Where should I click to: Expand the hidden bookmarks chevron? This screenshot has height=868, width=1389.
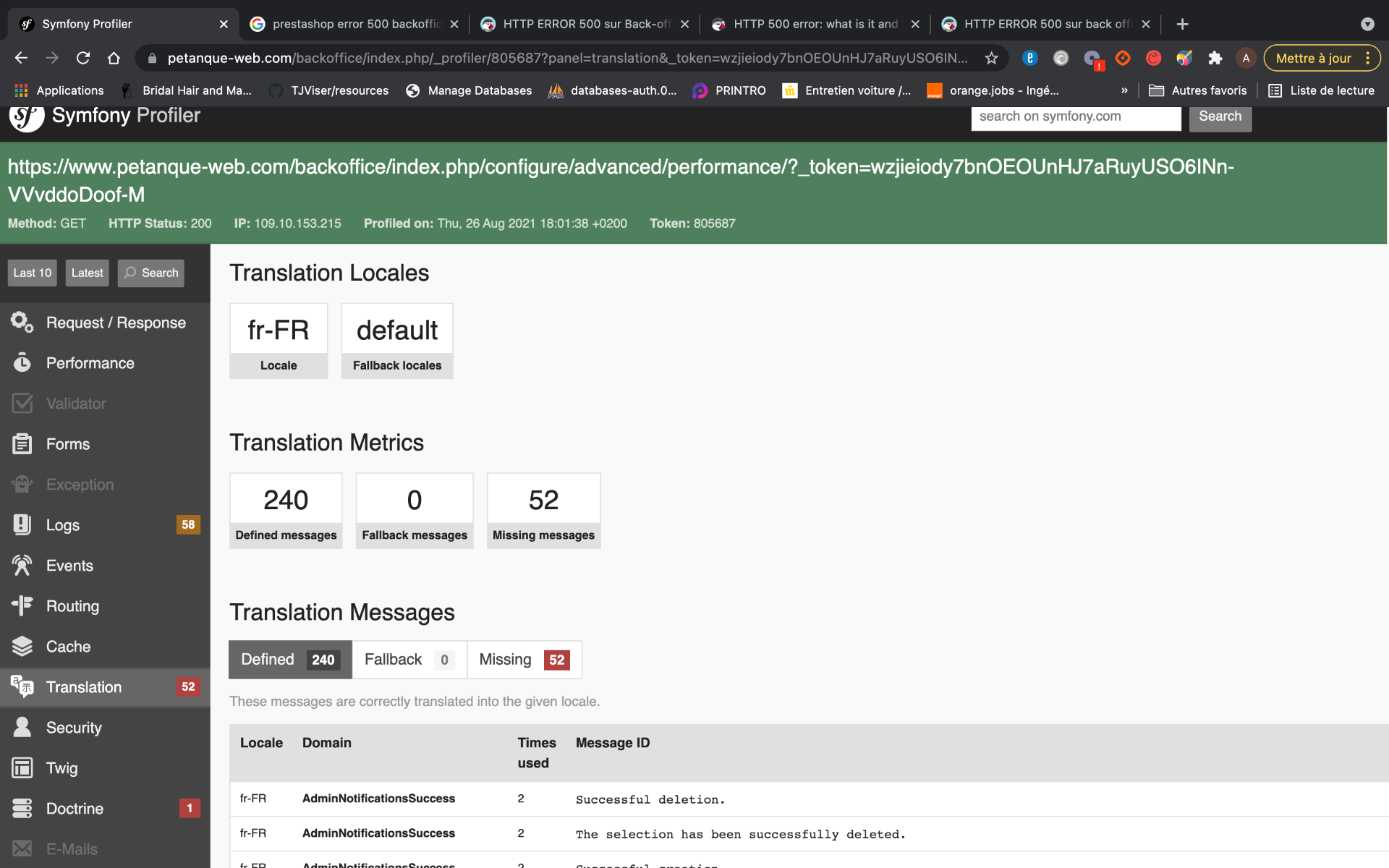pyautogui.click(x=1124, y=90)
